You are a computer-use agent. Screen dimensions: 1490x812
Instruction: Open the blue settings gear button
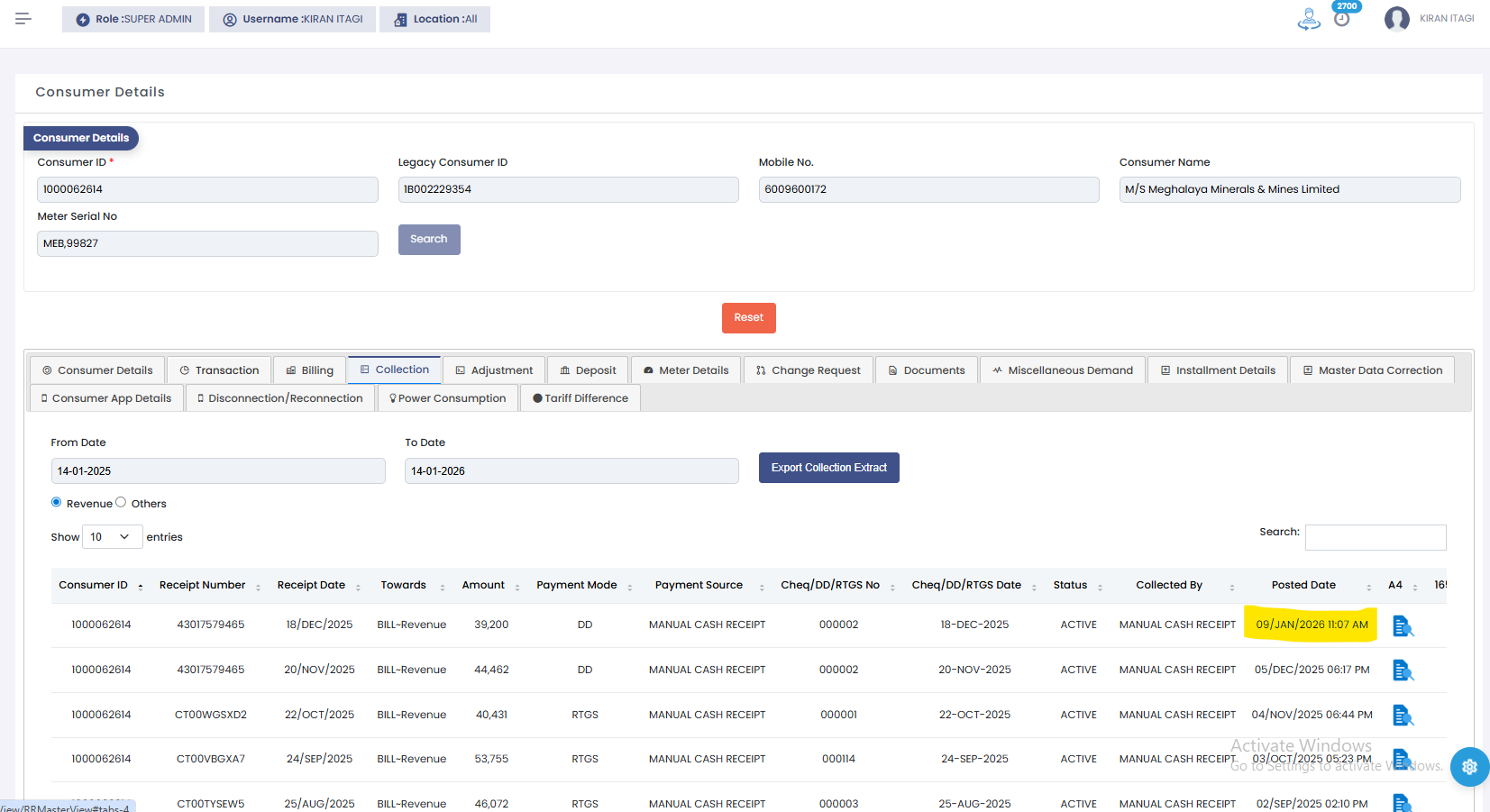click(1469, 767)
